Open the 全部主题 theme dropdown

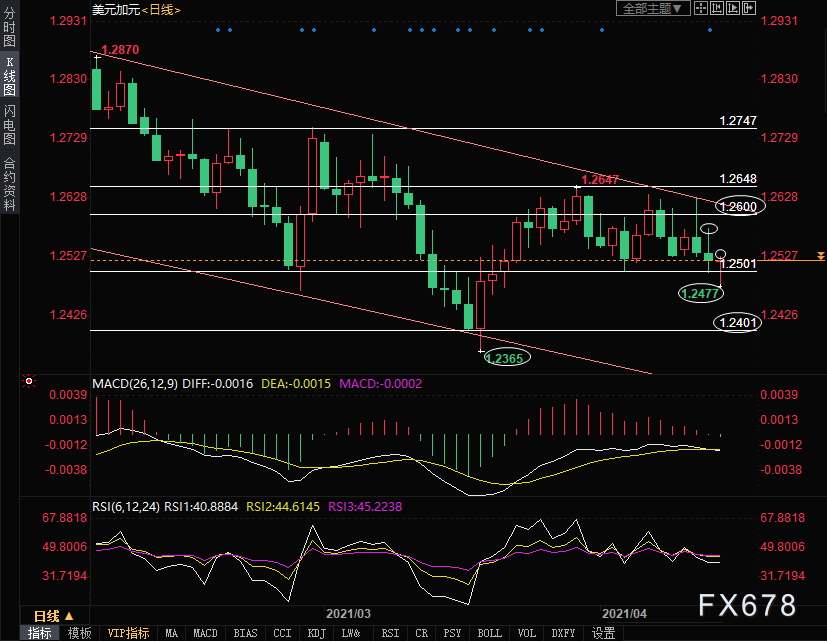coord(653,8)
